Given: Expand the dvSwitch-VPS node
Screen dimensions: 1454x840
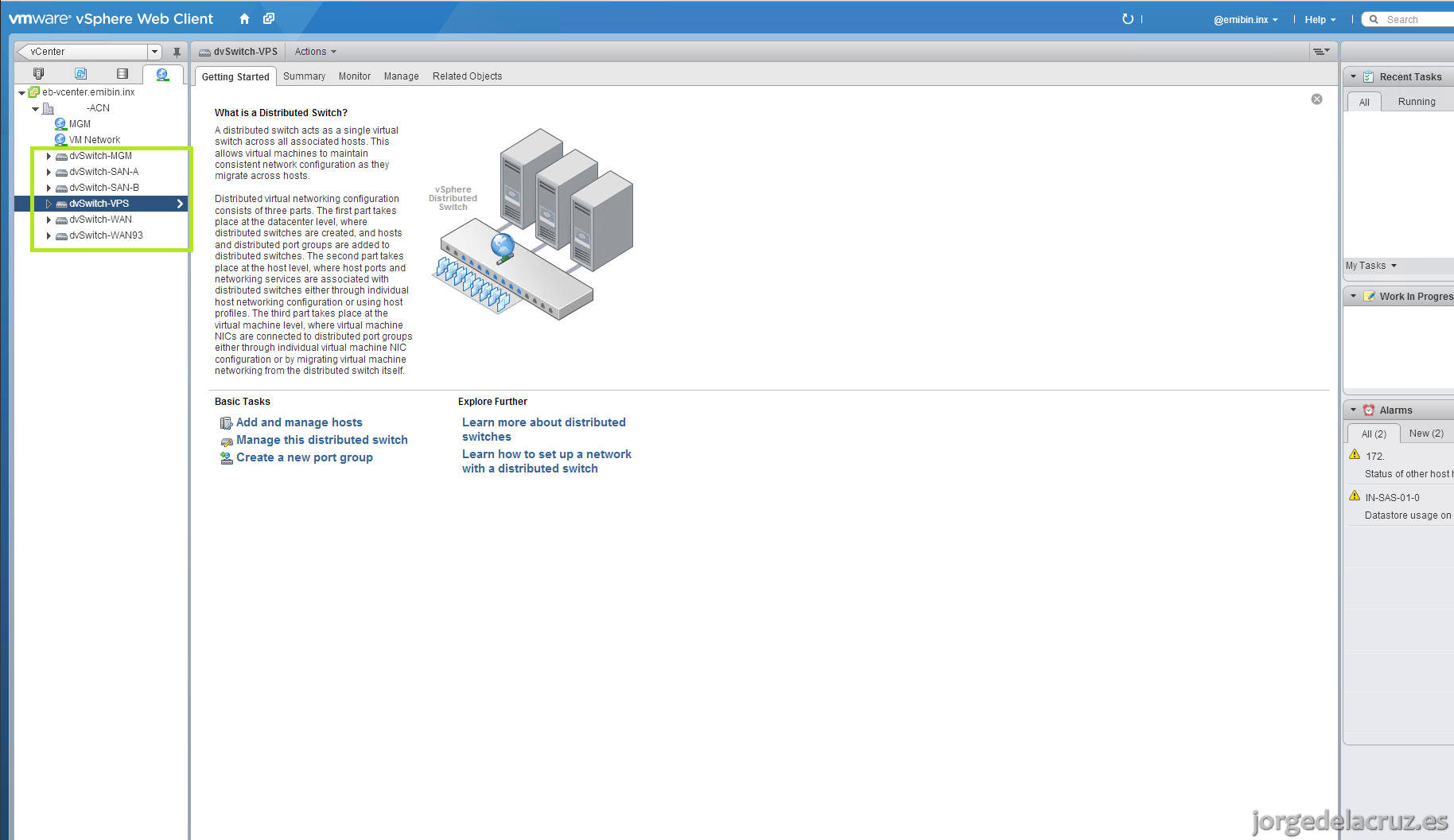Looking at the screenshot, I should (x=49, y=204).
